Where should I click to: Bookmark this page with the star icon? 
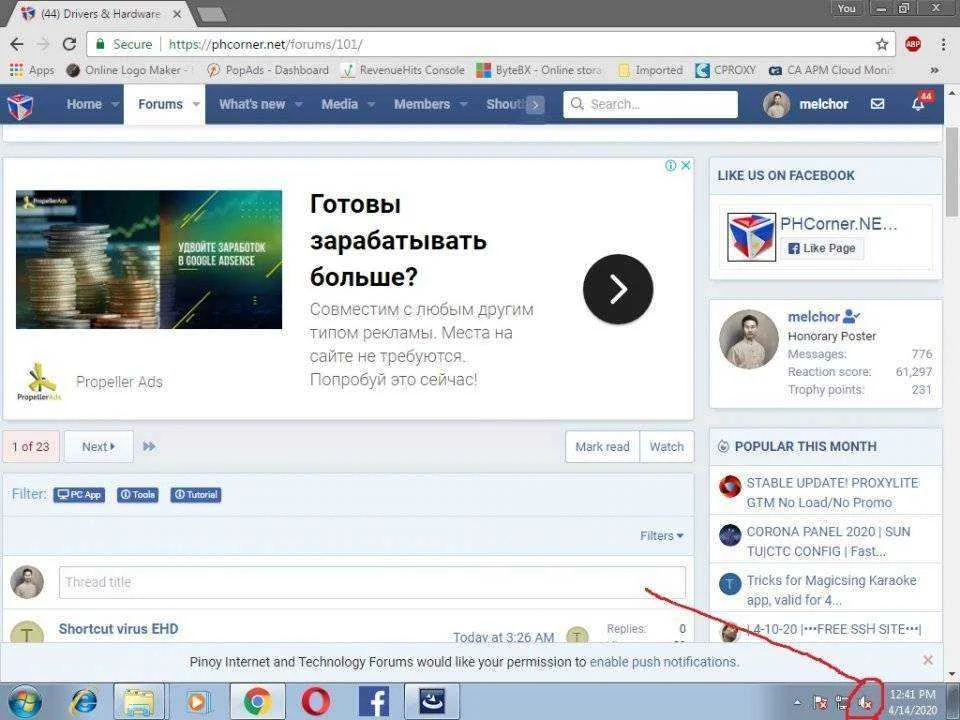click(x=882, y=44)
